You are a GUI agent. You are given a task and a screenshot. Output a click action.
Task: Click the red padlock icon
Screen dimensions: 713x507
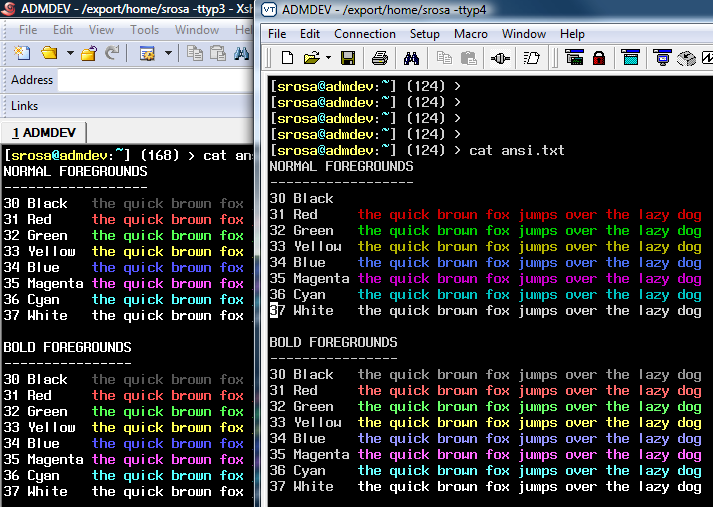(x=598, y=58)
